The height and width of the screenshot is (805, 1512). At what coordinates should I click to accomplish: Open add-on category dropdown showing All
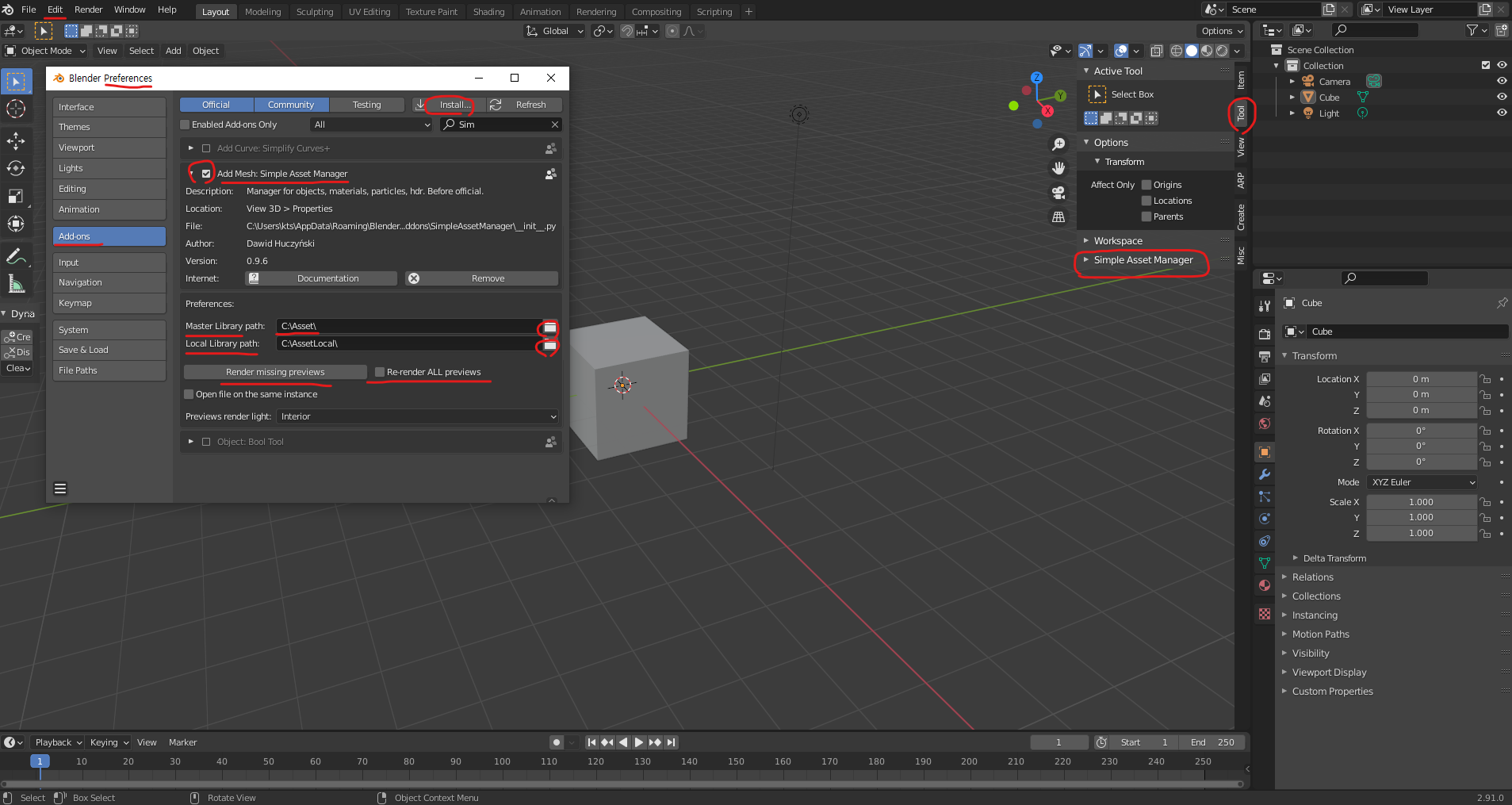pyautogui.click(x=372, y=125)
